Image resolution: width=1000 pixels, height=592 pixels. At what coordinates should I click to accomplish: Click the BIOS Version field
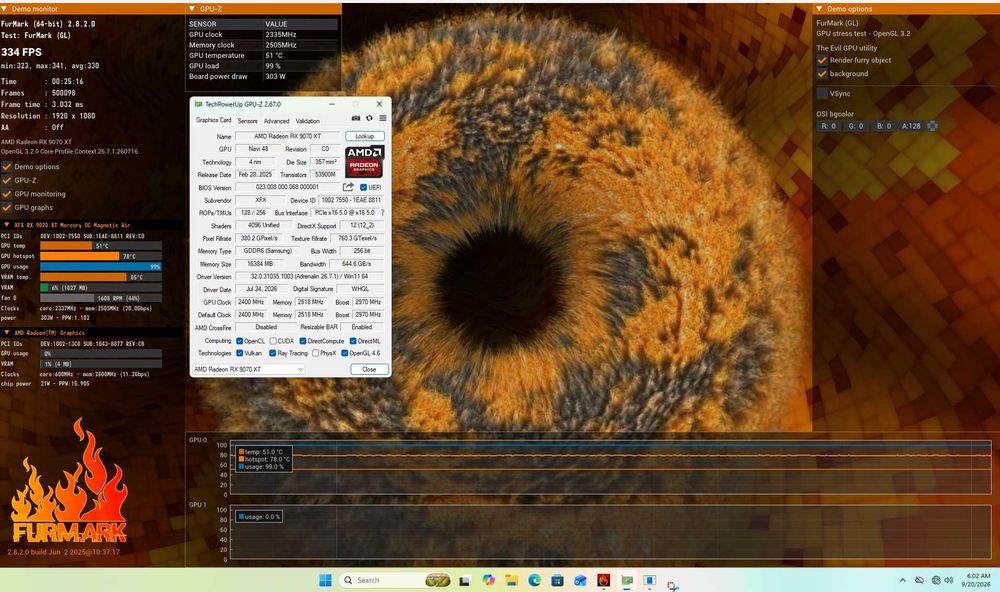point(287,187)
